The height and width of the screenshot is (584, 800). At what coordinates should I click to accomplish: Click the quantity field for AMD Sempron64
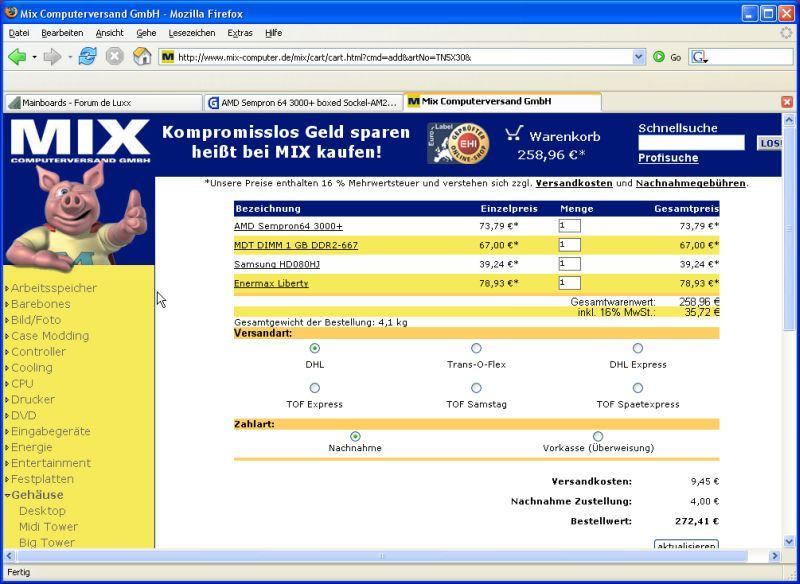click(569, 226)
